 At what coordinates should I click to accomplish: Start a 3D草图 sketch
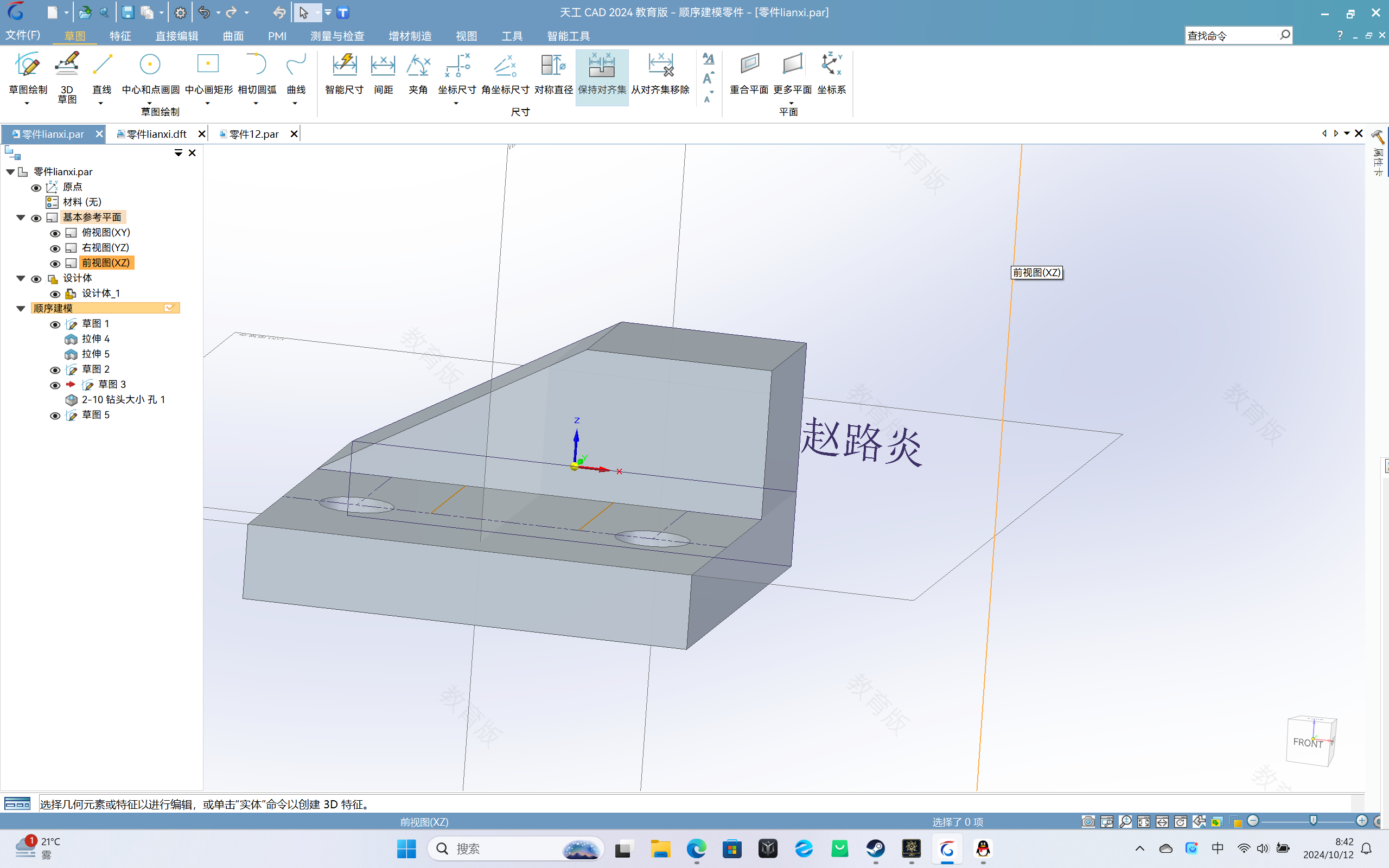67,78
